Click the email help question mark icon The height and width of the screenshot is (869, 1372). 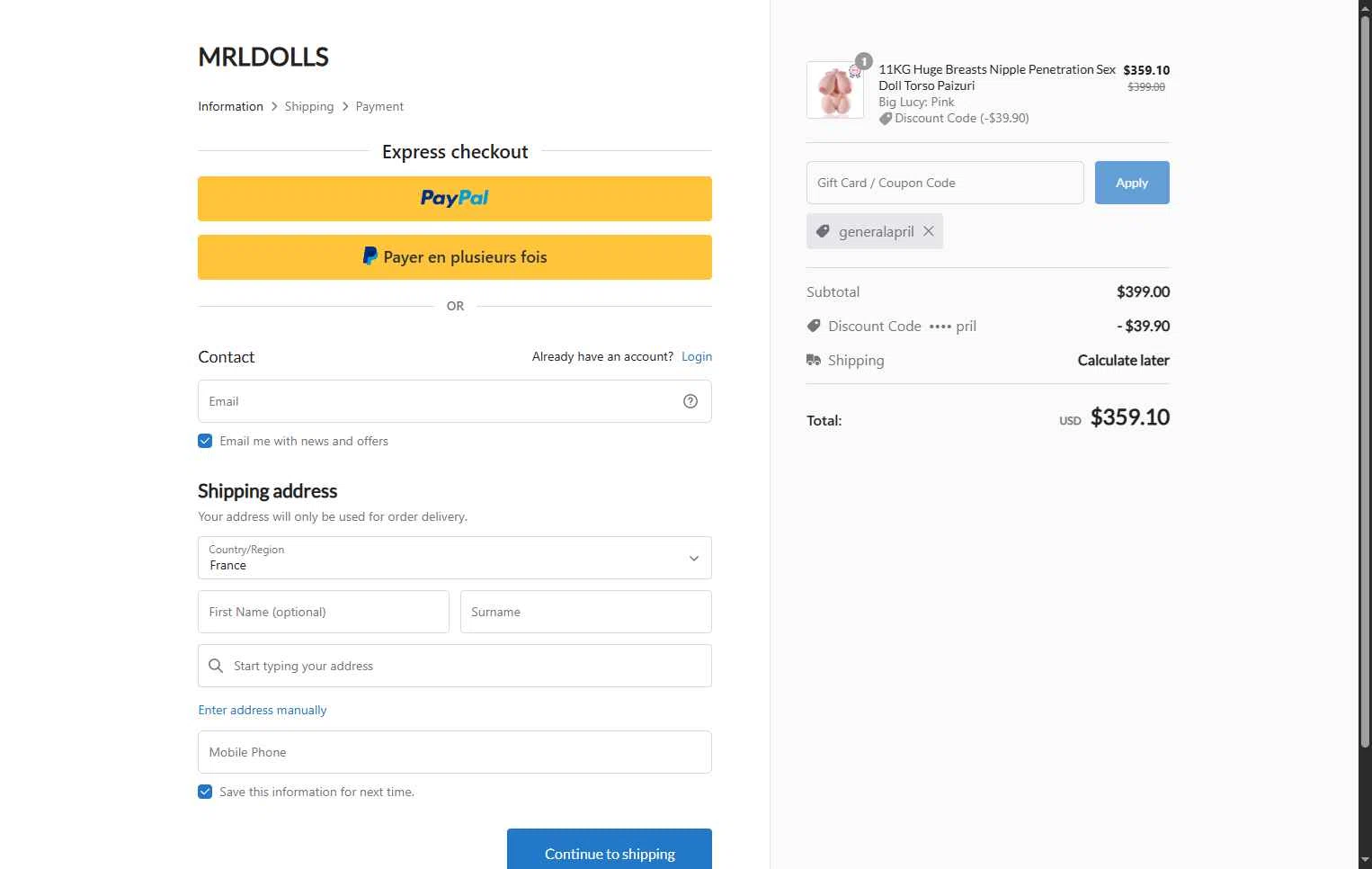tap(690, 401)
